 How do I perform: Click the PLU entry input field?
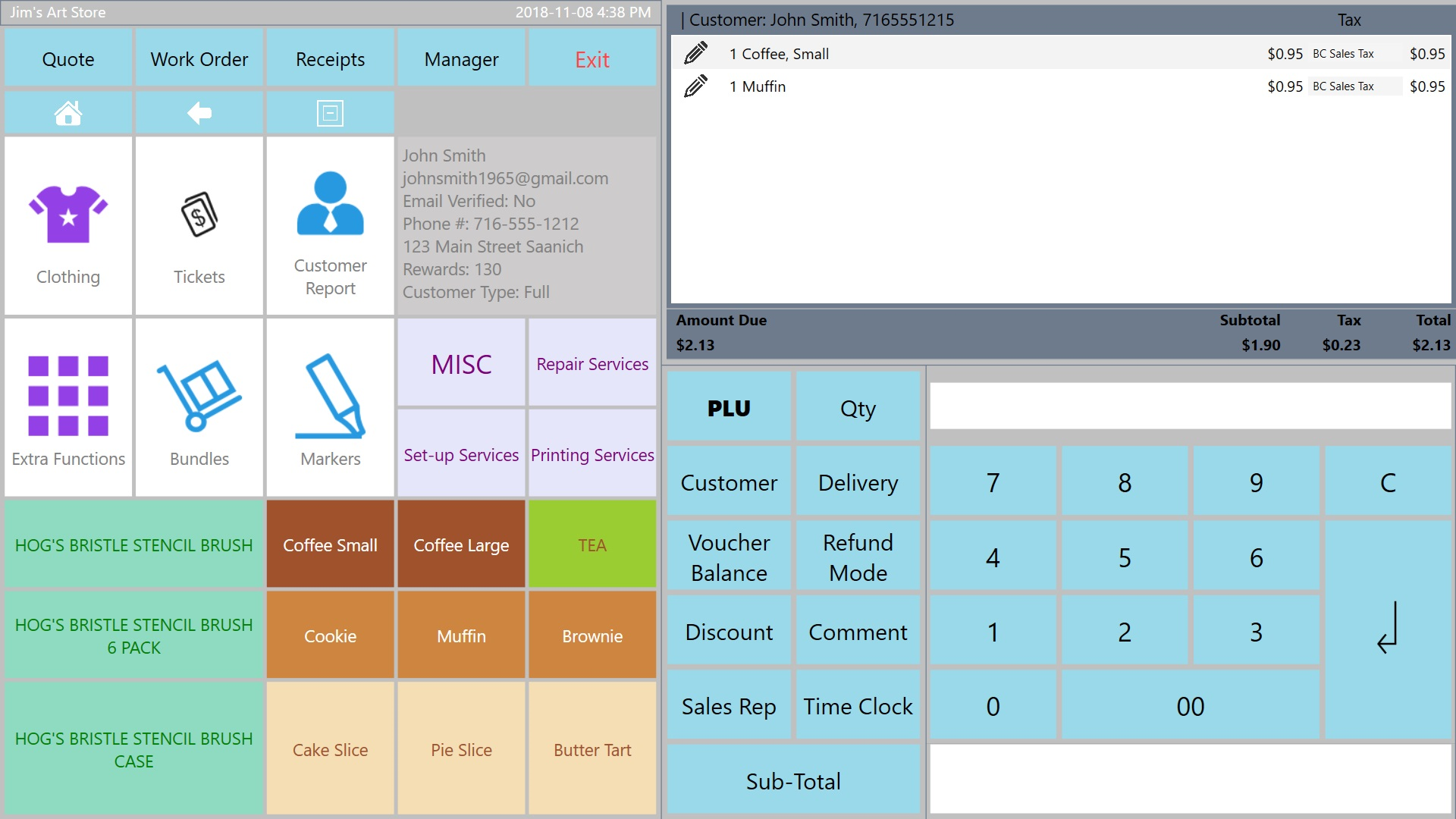point(1189,406)
